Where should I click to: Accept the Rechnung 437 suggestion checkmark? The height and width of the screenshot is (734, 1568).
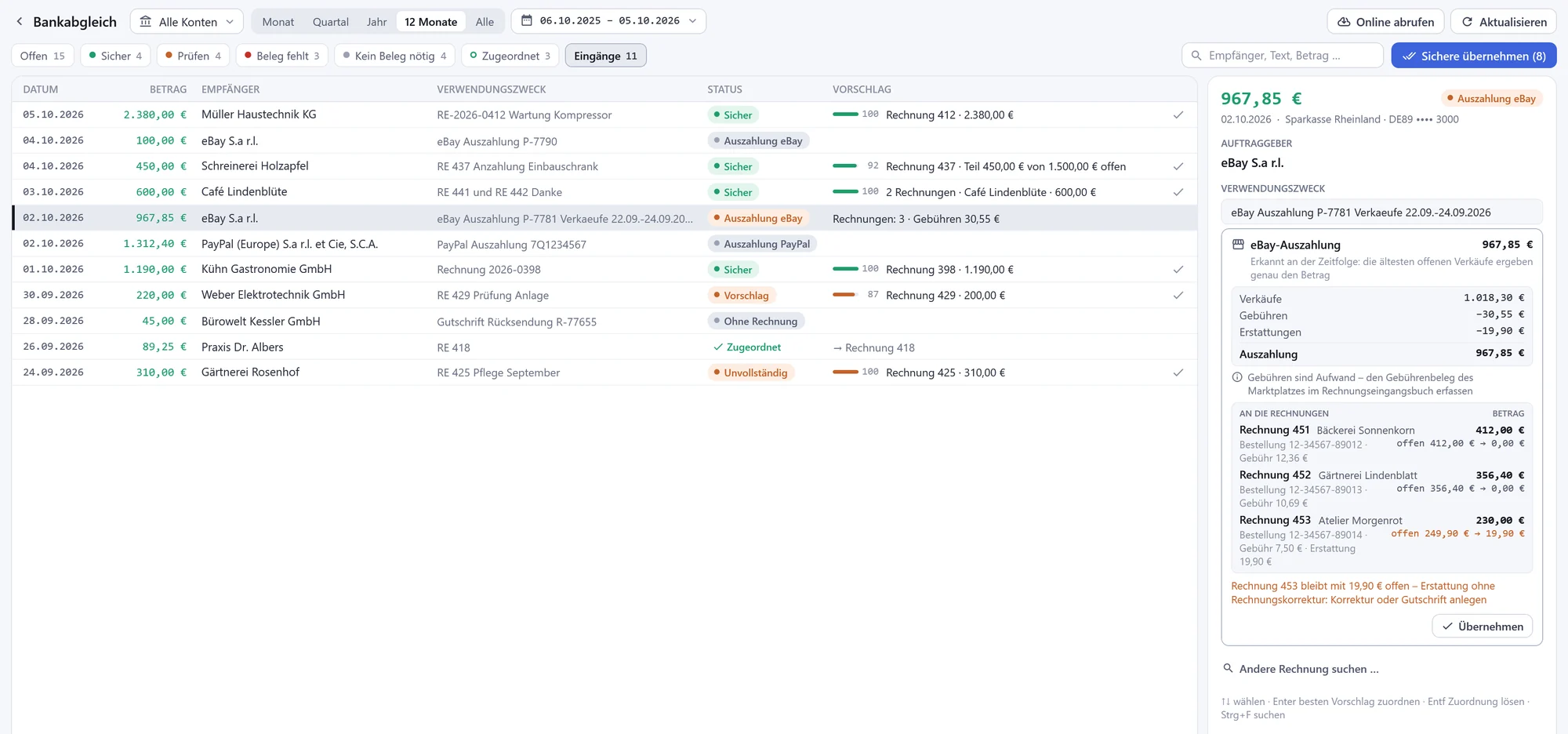tap(1178, 167)
